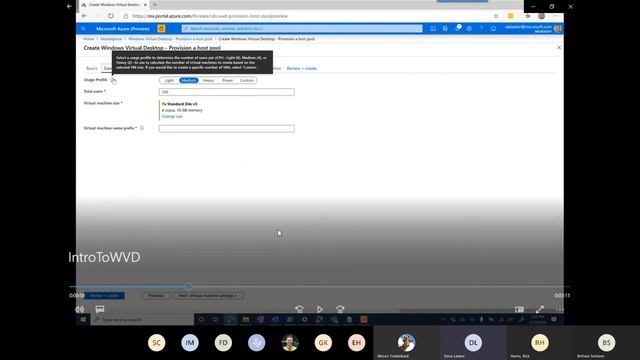Switch to the Review + create tab
Viewport: 640px width, 360px height.
point(302,68)
